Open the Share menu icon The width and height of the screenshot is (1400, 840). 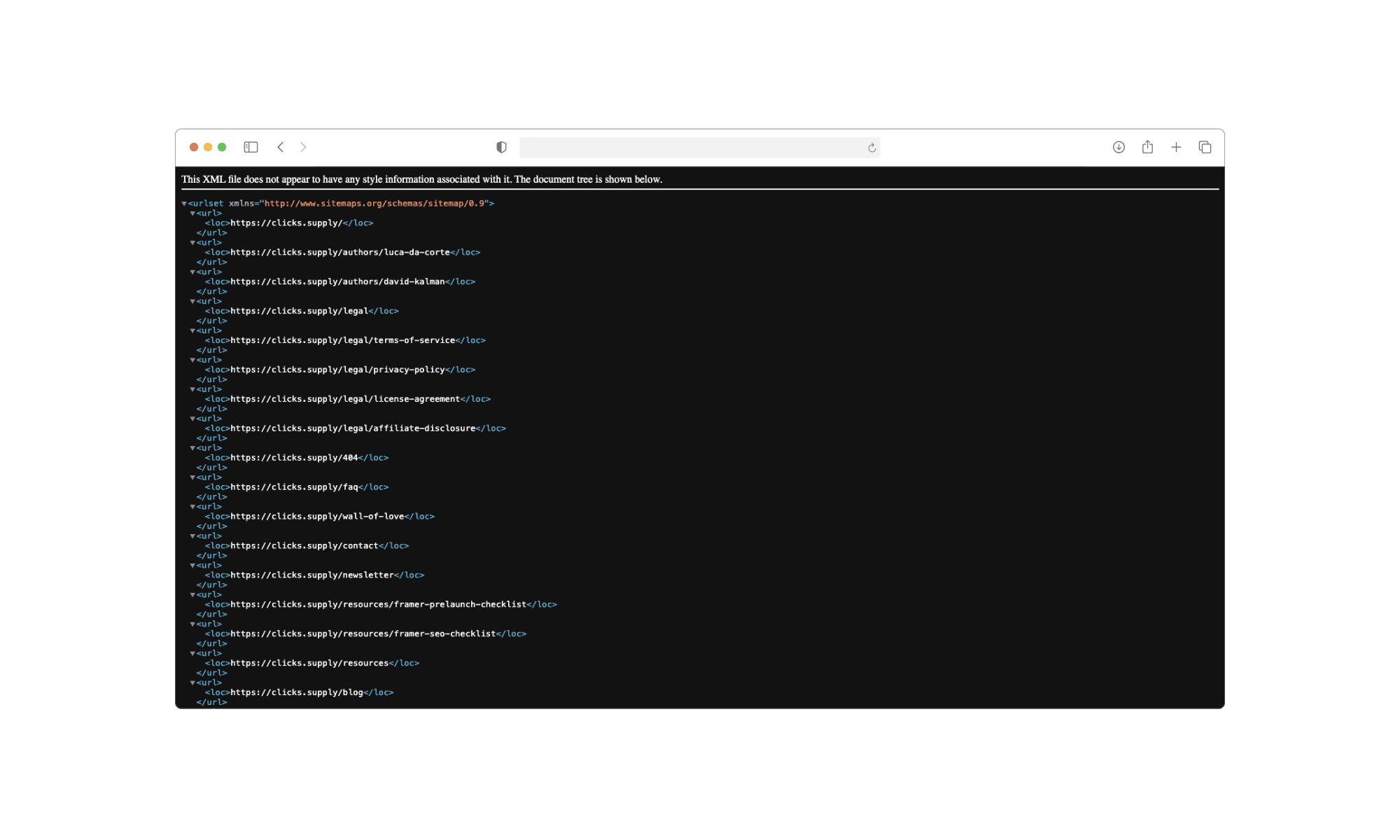coord(1147,147)
